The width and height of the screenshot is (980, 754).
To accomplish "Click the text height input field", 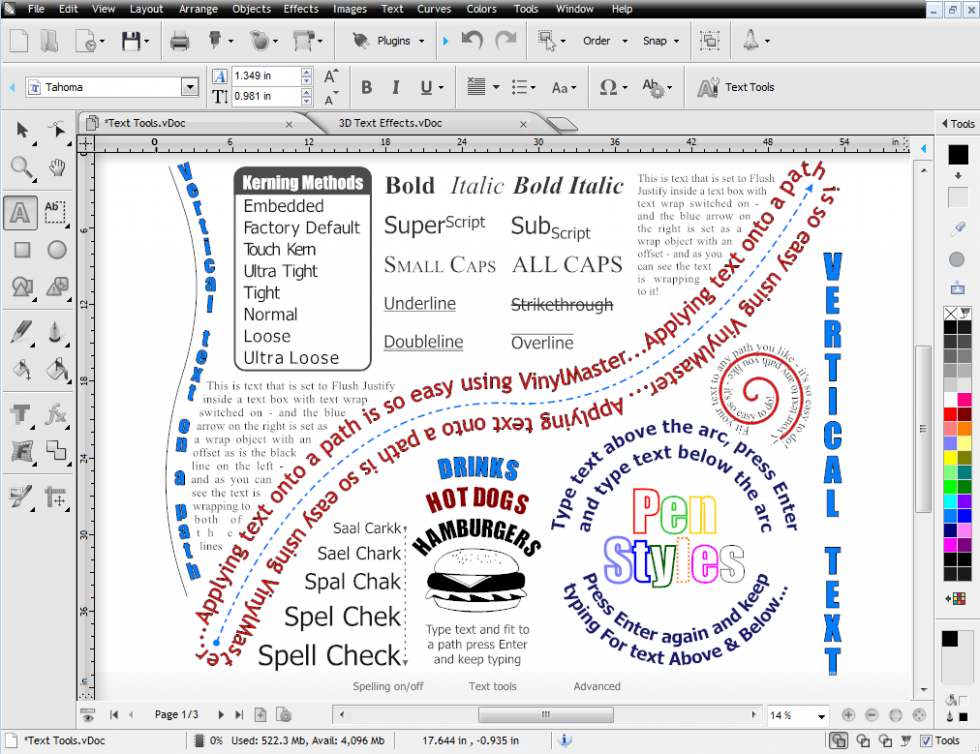I will (265, 97).
